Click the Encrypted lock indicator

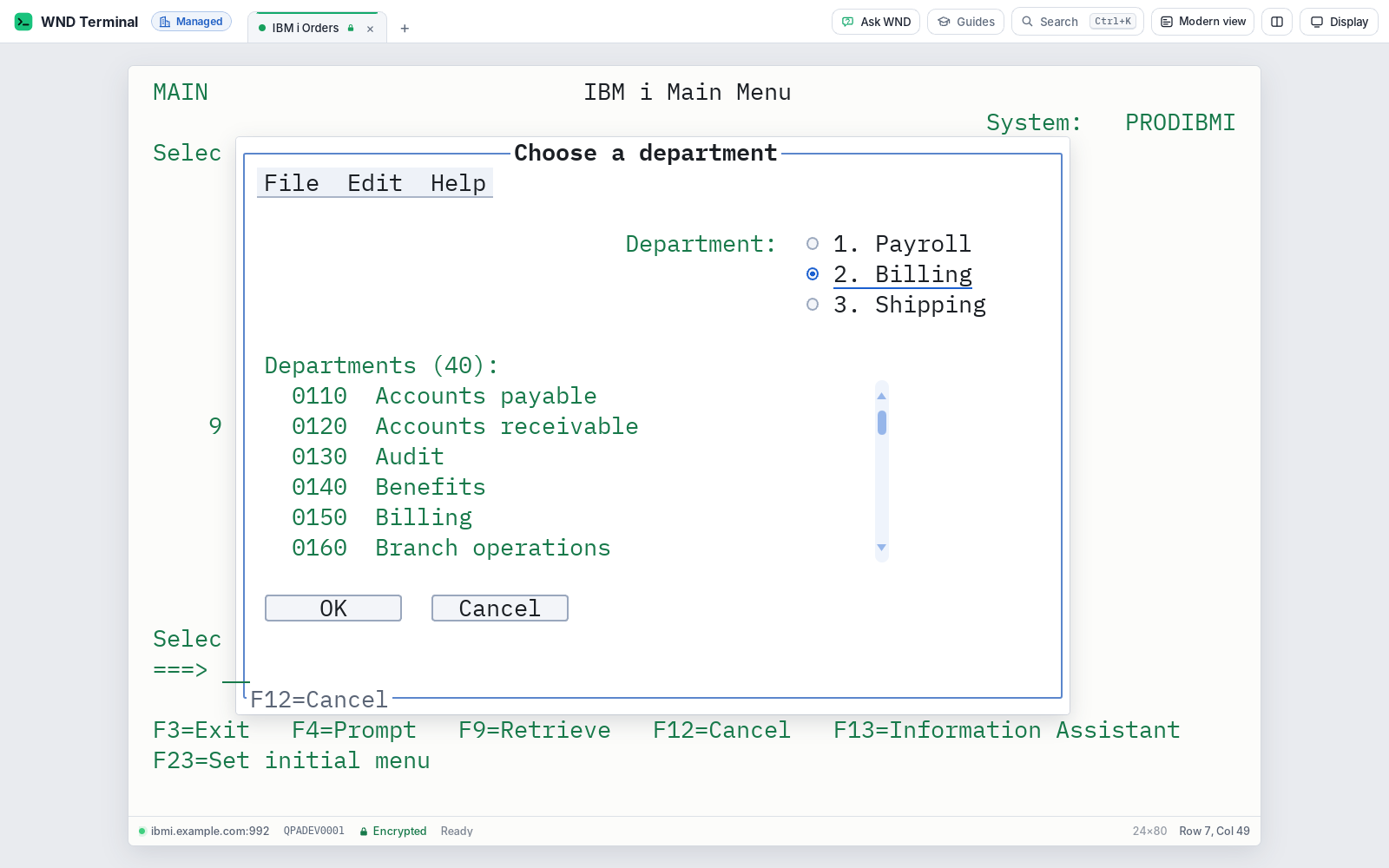pos(393,832)
